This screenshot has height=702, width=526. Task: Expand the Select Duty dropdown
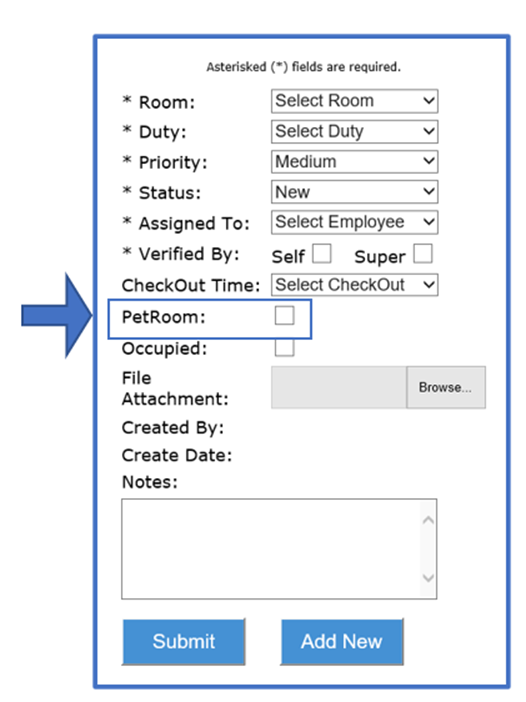(354, 132)
